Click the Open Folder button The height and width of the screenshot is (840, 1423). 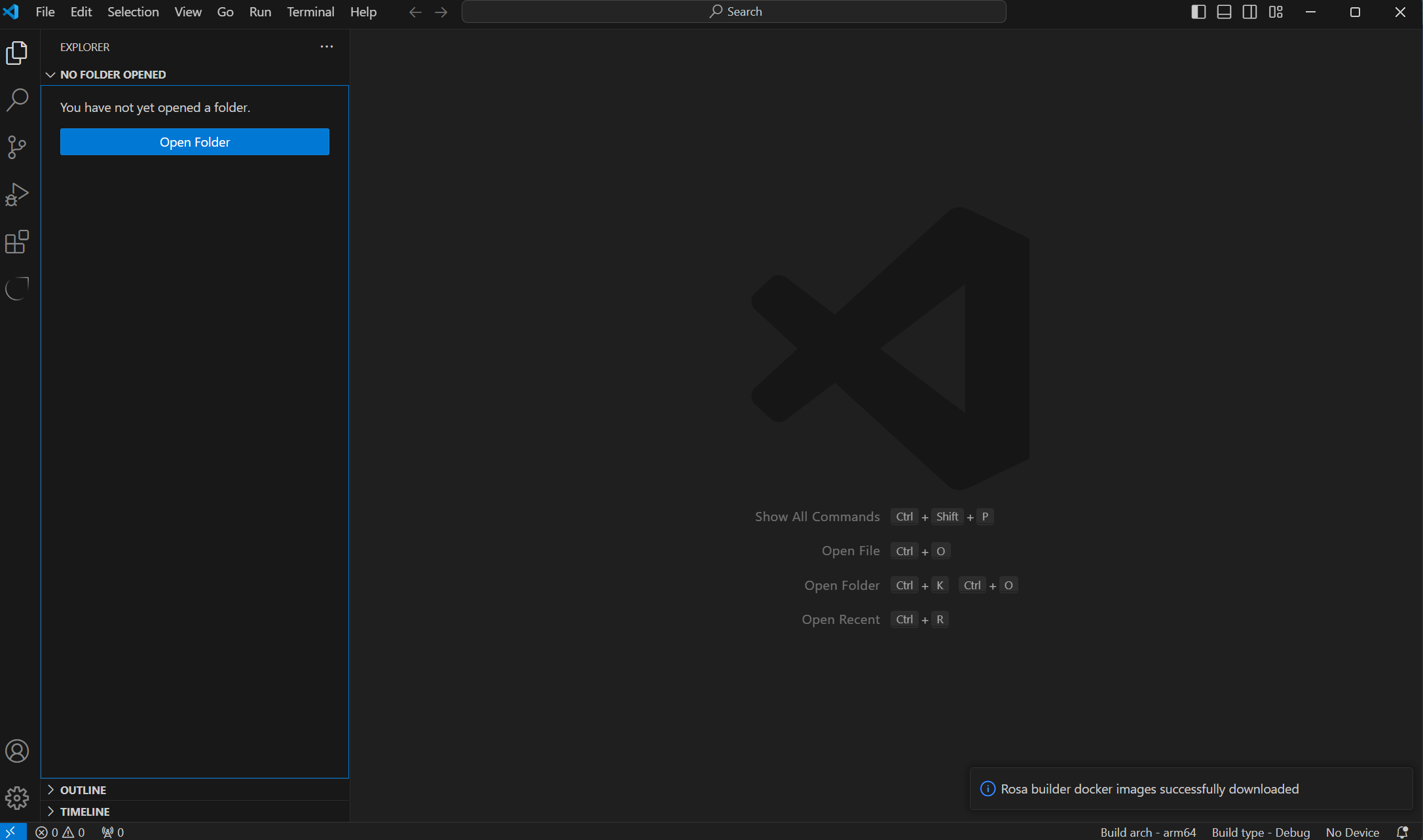point(194,142)
